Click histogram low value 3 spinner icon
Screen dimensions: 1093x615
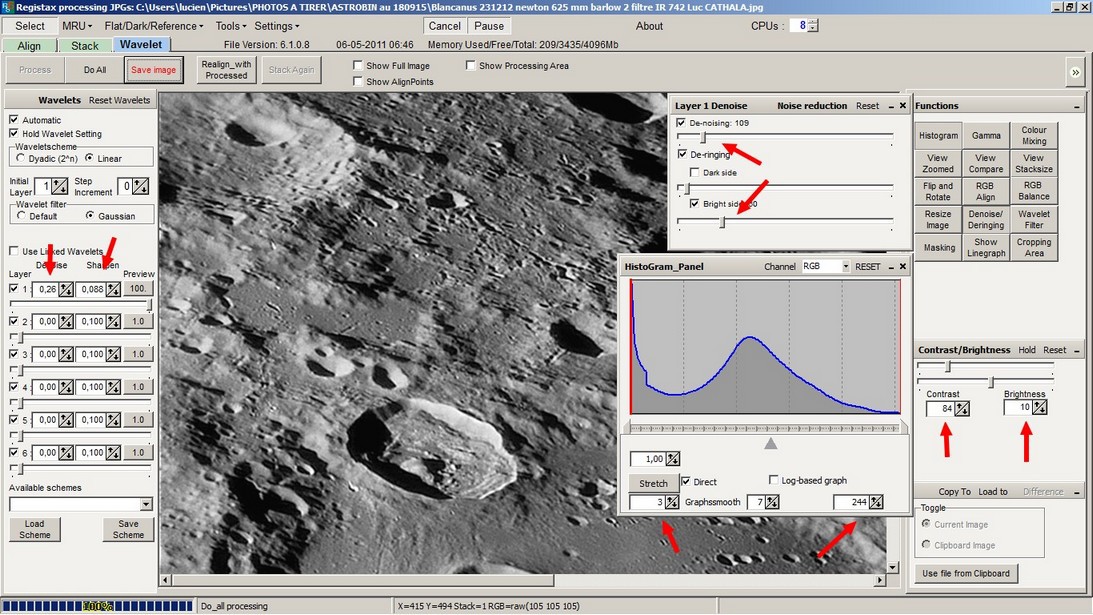[x=671, y=502]
